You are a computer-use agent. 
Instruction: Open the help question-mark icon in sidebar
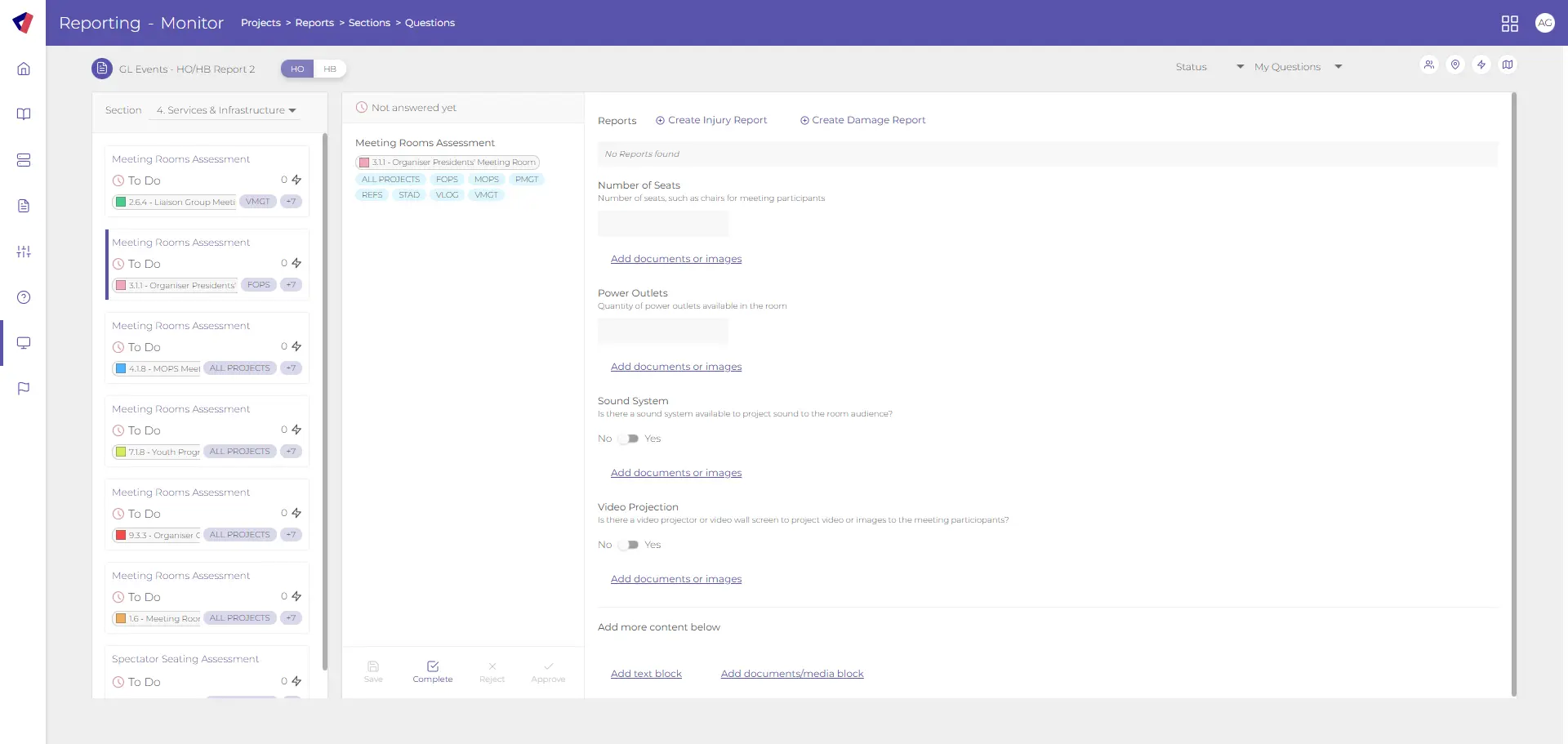(24, 297)
